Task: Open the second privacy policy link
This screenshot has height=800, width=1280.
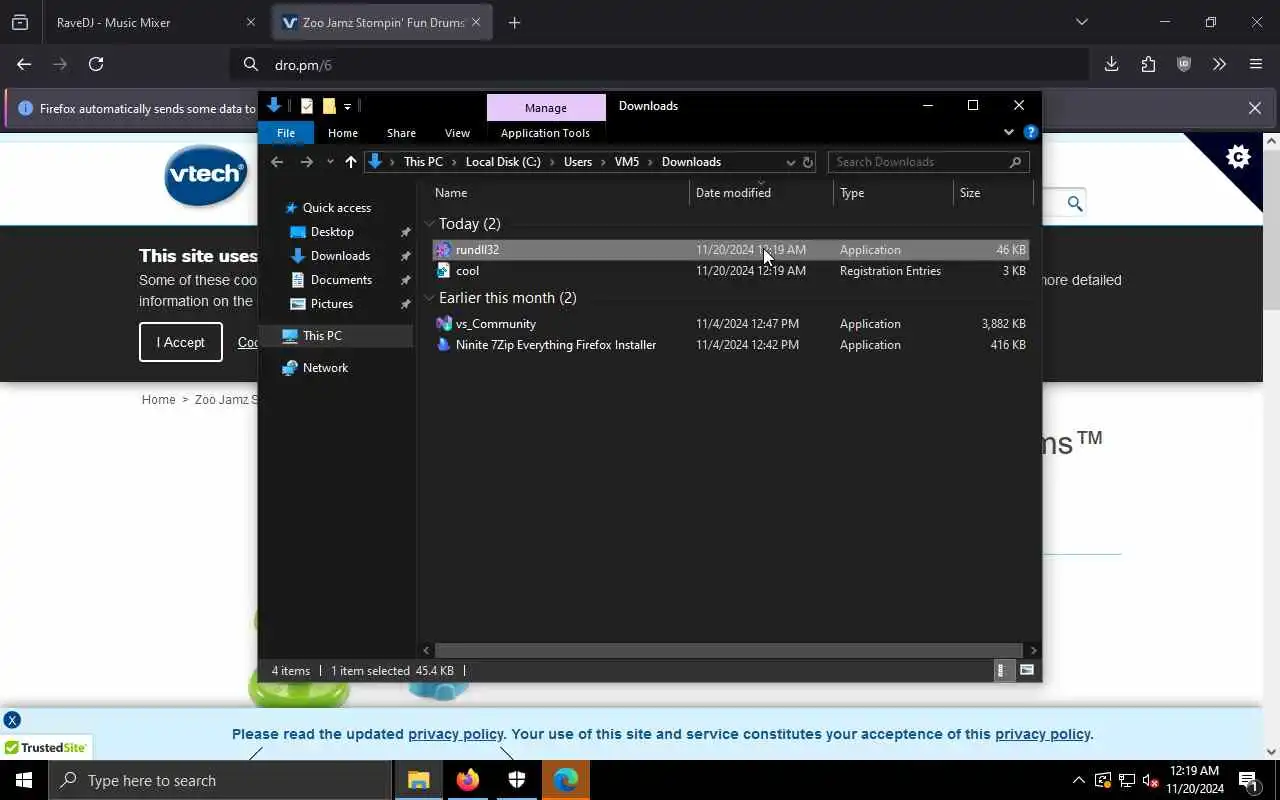Action: 1042,734
